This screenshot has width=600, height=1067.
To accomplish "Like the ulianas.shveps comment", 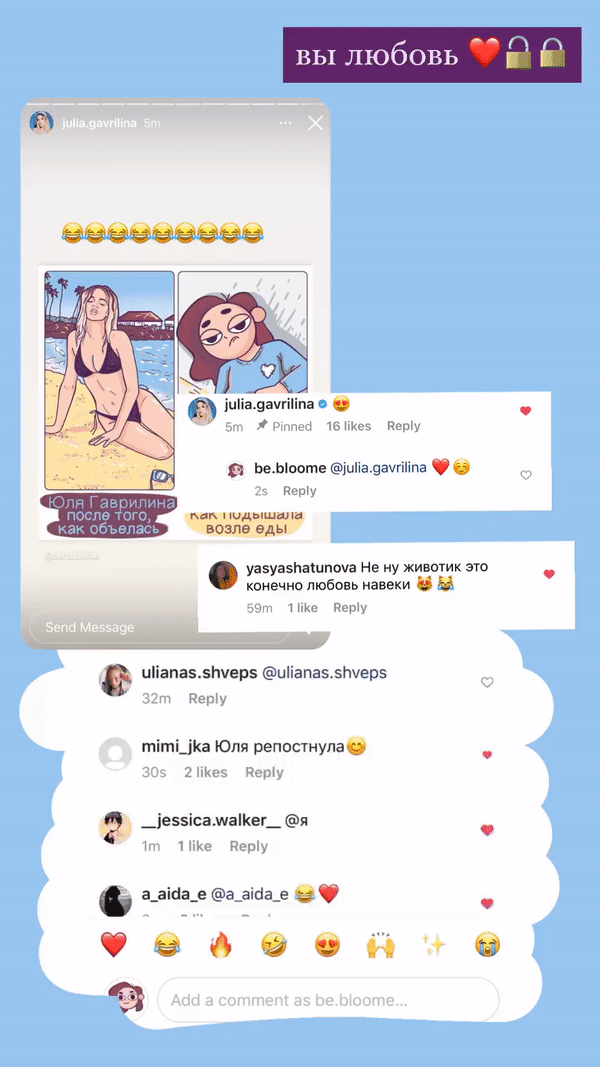I will tap(487, 683).
